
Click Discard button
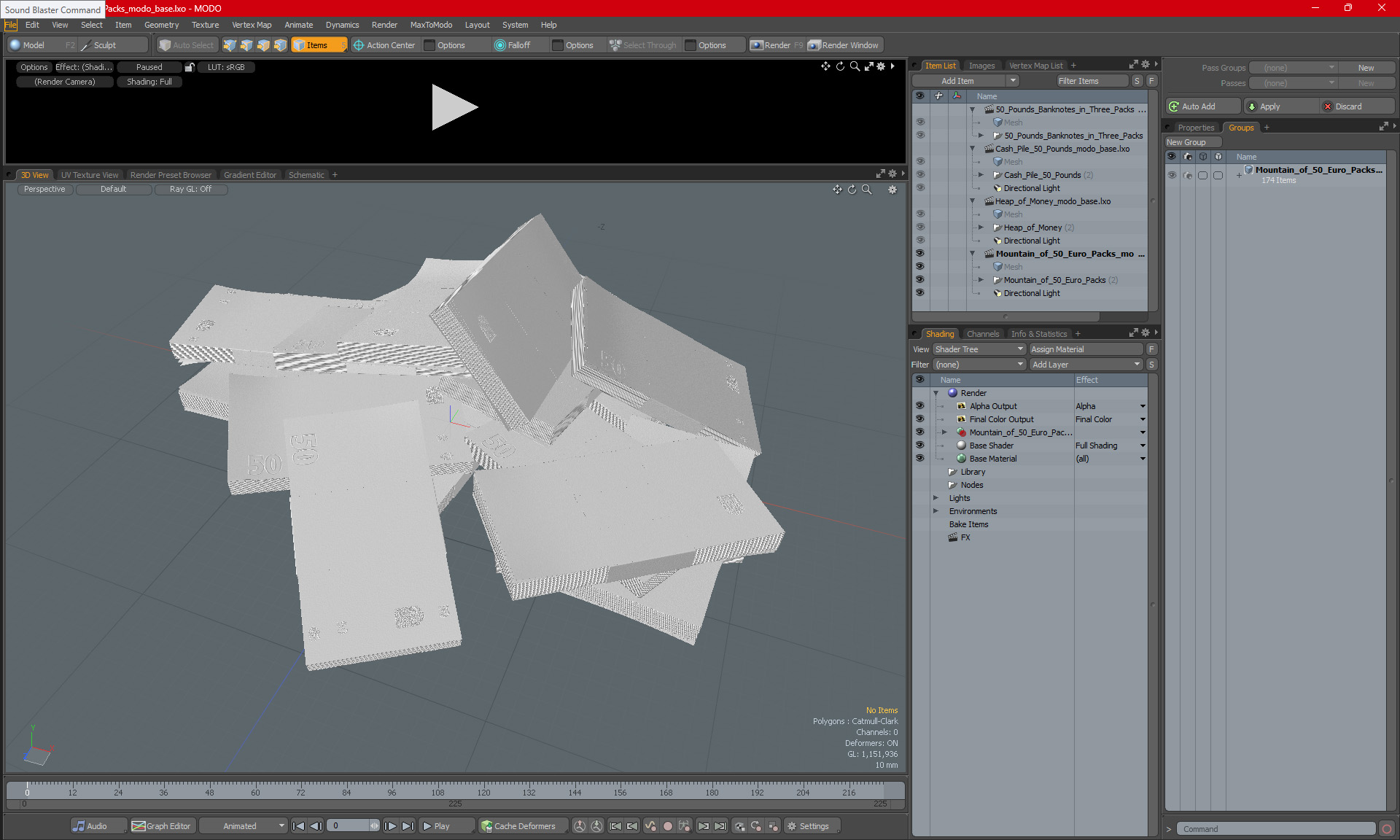pos(1356,106)
